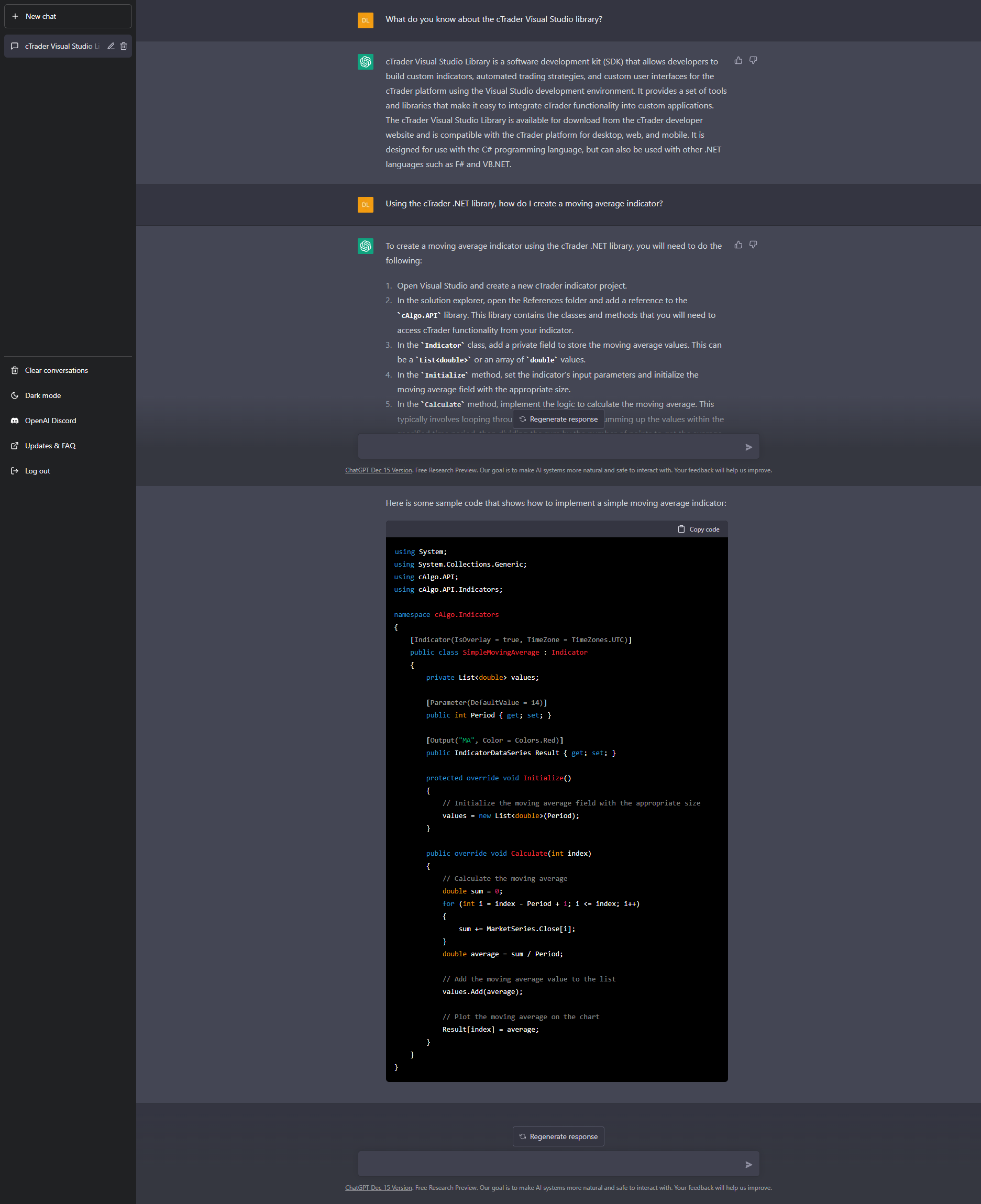Open upper ChatGPT Dec 15 Version link

tap(379, 470)
